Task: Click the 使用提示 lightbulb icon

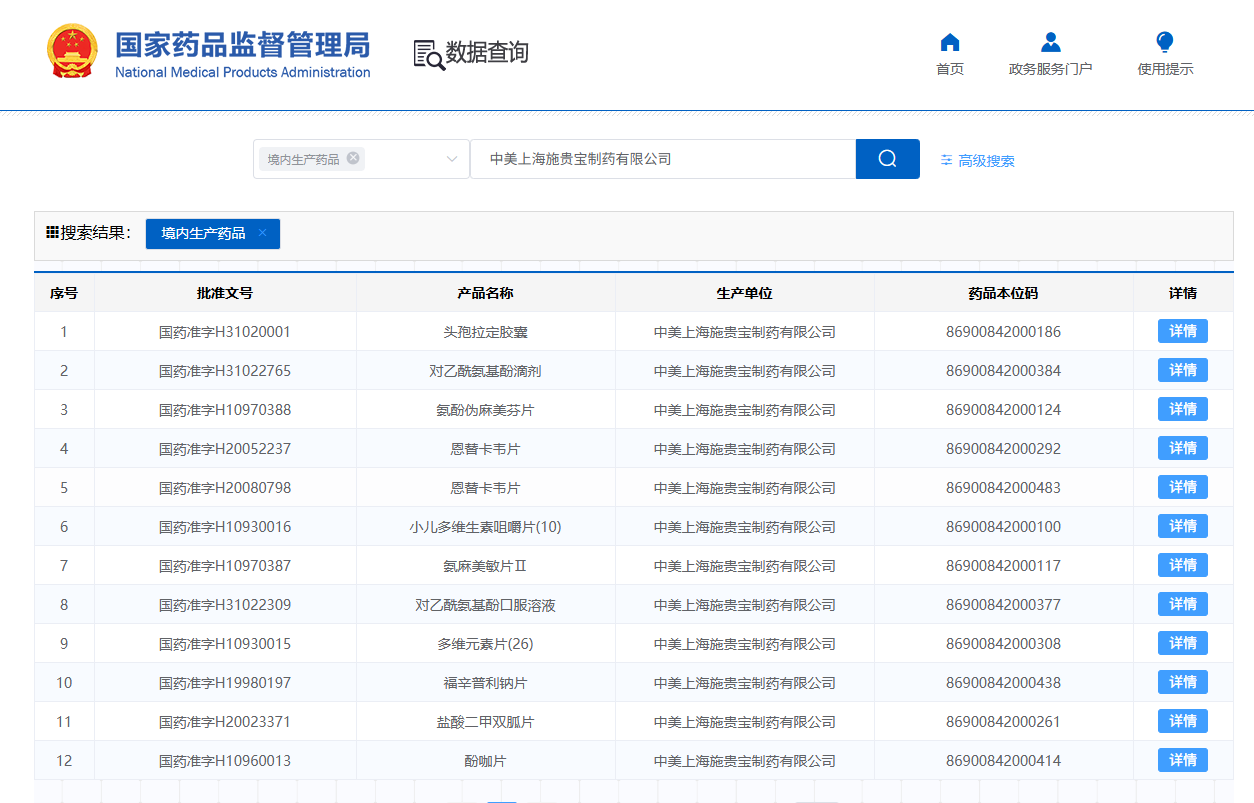Action: point(1164,42)
